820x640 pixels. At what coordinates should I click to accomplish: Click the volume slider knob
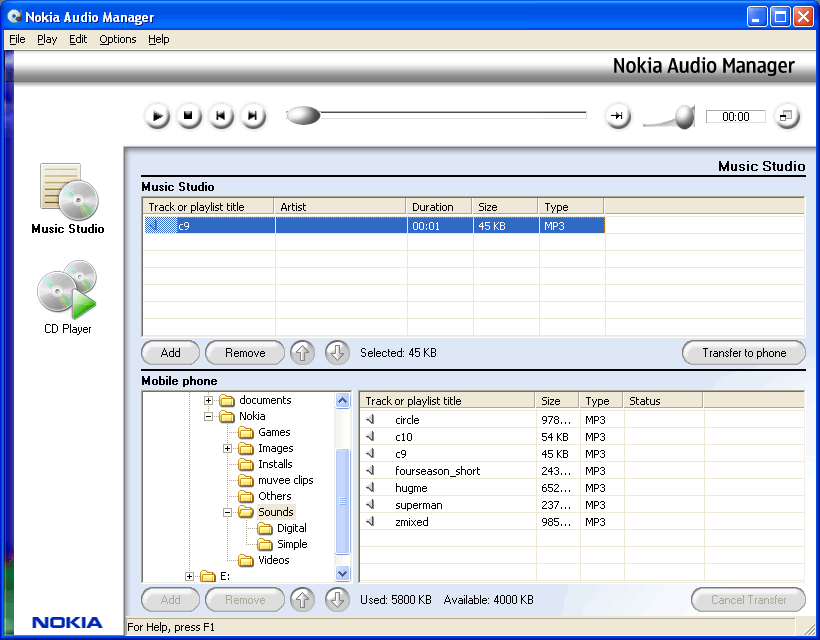click(684, 117)
